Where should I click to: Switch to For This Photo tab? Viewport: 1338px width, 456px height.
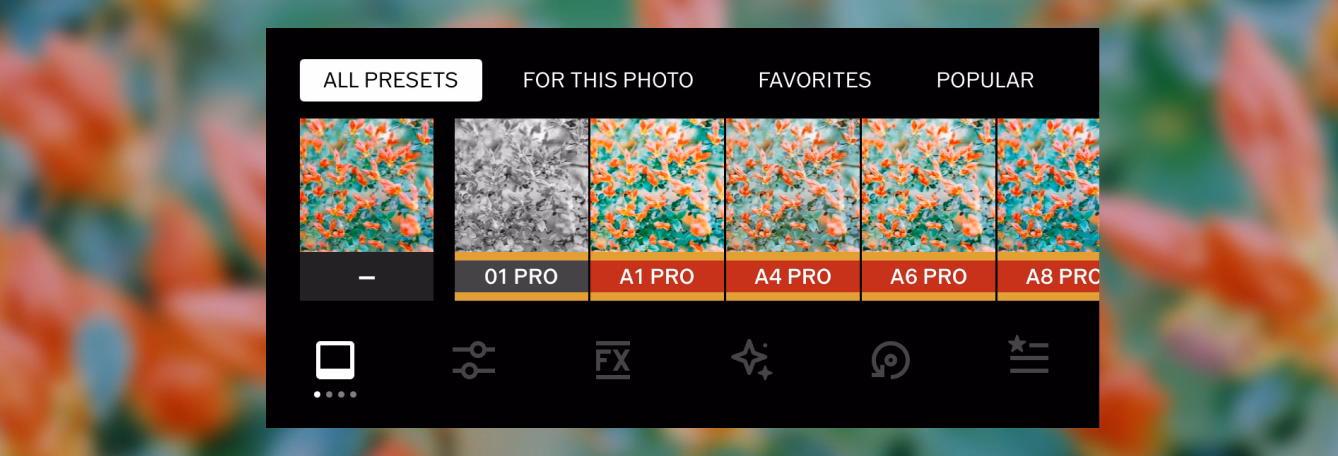608,80
